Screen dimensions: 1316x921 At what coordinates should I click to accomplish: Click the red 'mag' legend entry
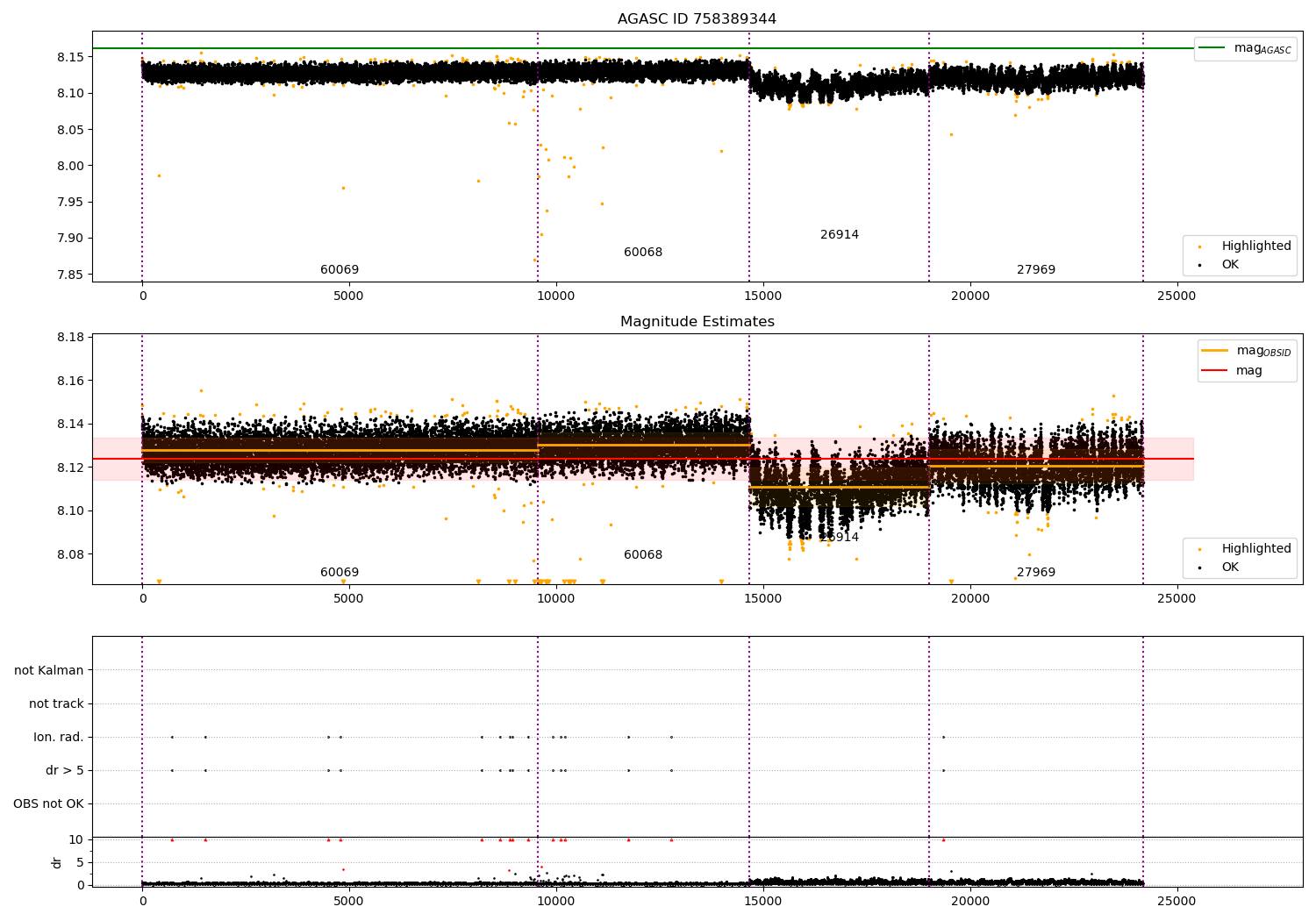1232,370
